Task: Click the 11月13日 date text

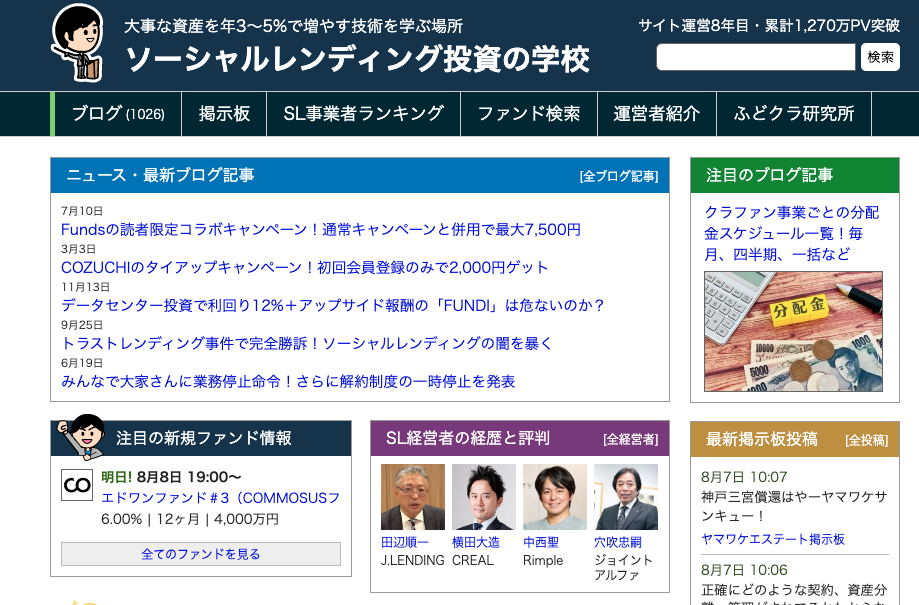Action: (86, 287)
